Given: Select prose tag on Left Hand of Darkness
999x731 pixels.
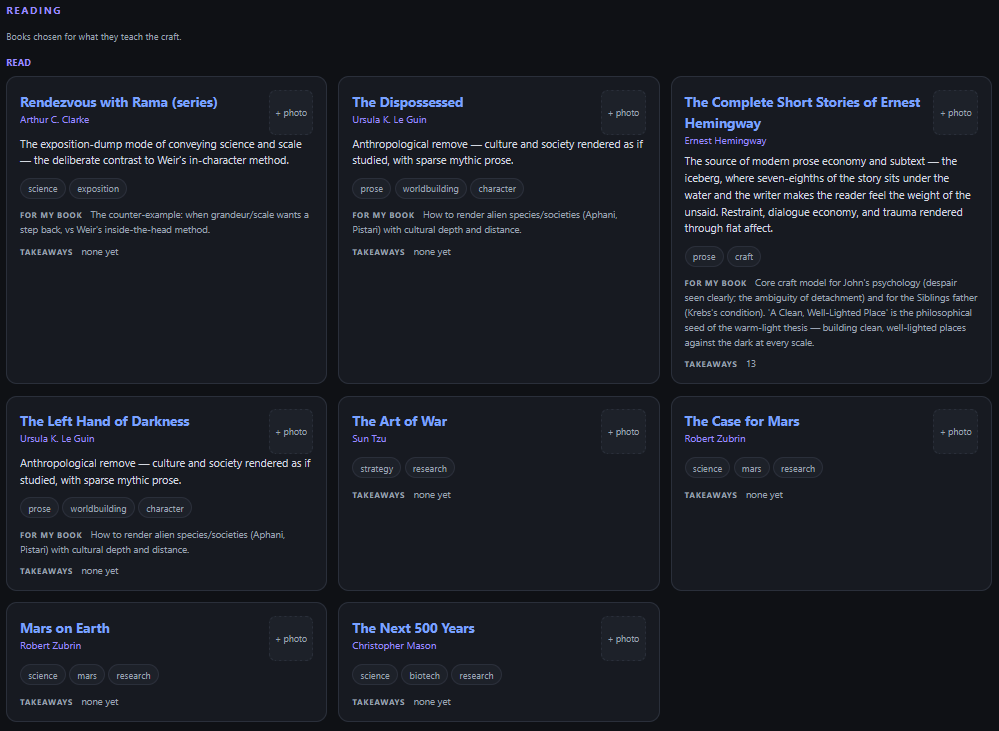Looking at the screenshot, I should pos(40,509).
